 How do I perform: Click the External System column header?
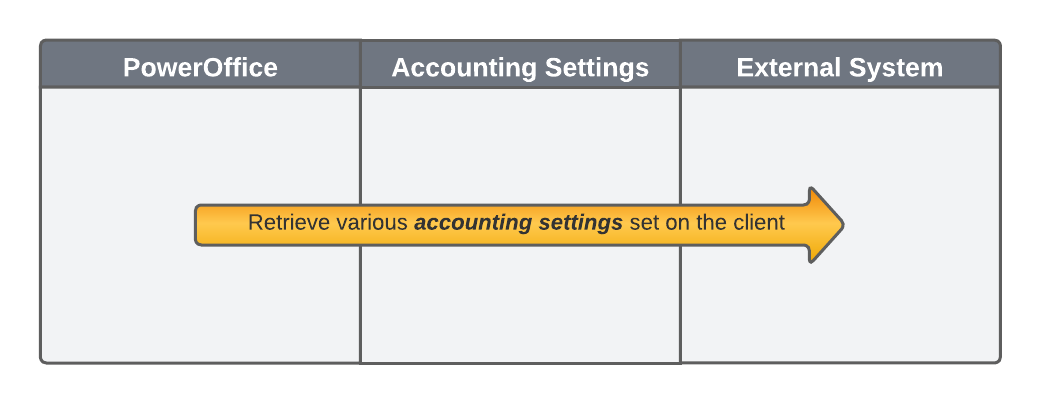click(840, 67)
